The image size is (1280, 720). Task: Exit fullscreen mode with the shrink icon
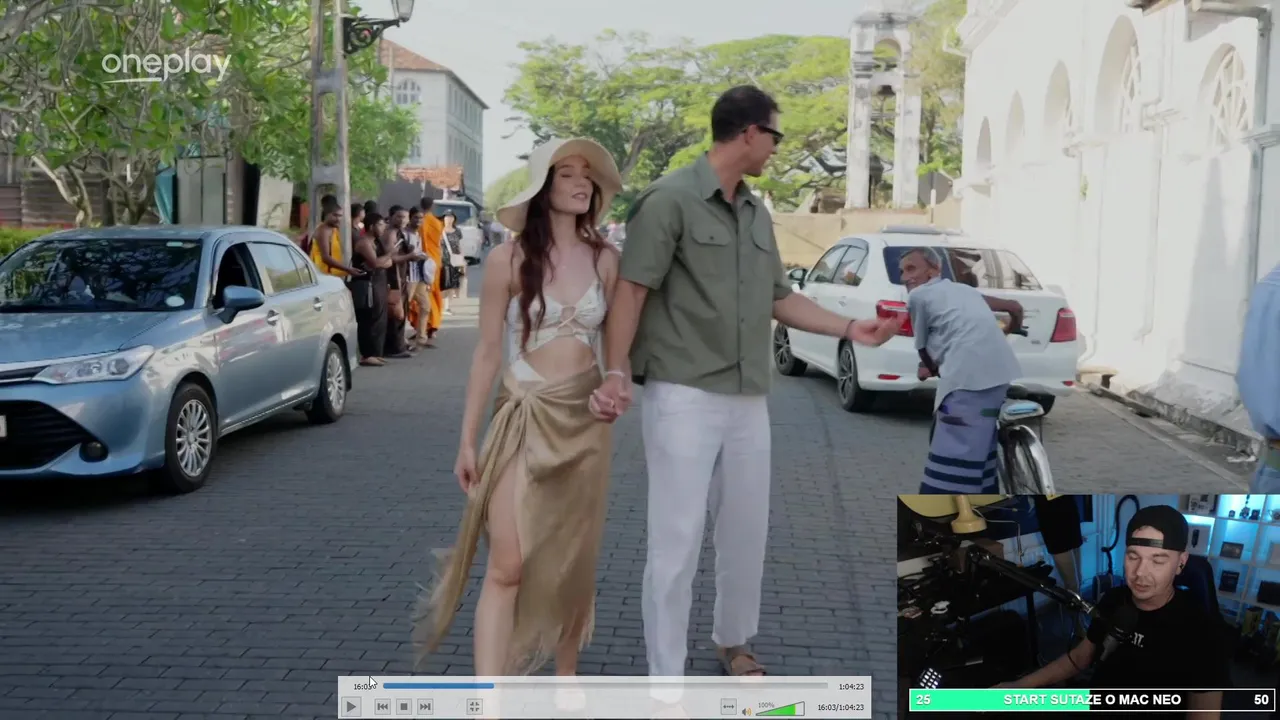point(474,707)
